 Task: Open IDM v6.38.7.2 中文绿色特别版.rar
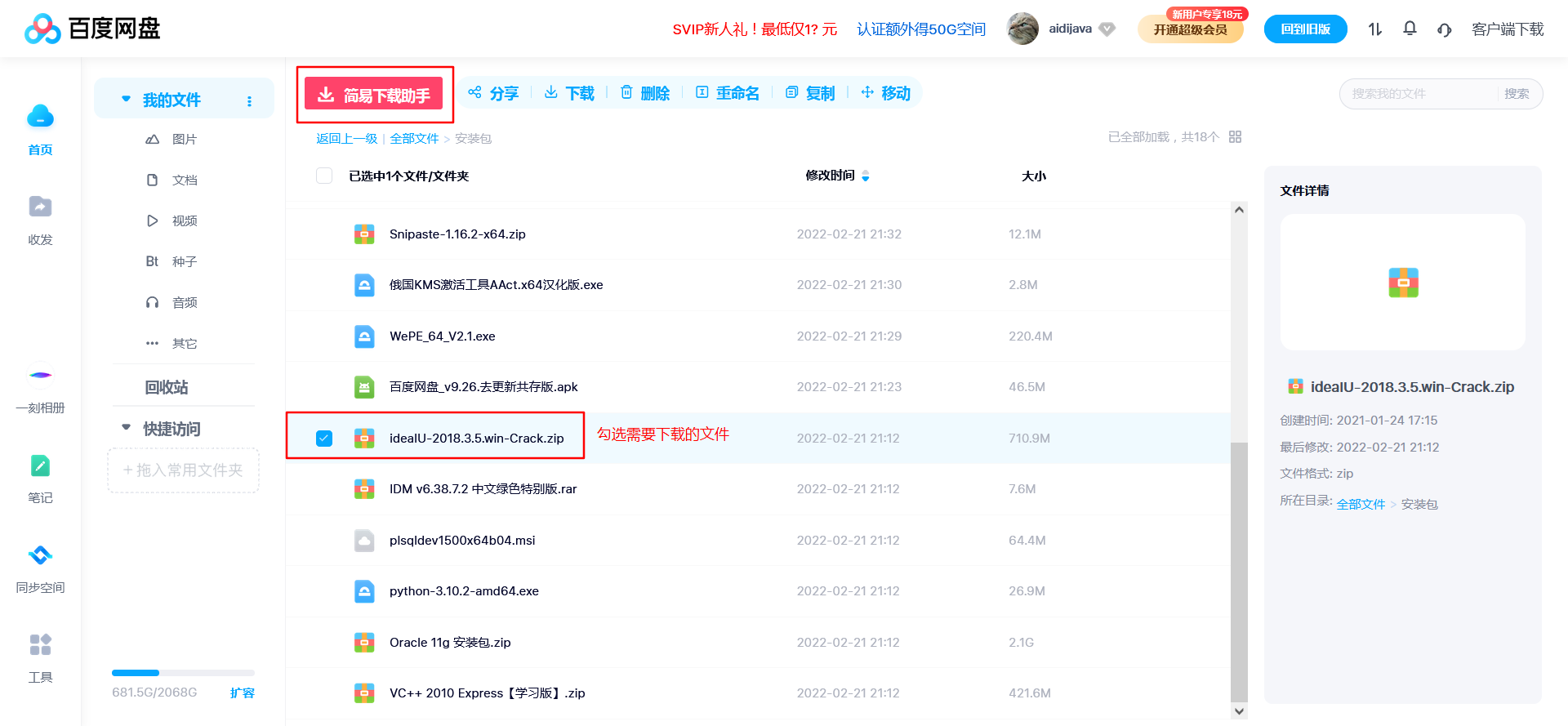pos(483,489)
